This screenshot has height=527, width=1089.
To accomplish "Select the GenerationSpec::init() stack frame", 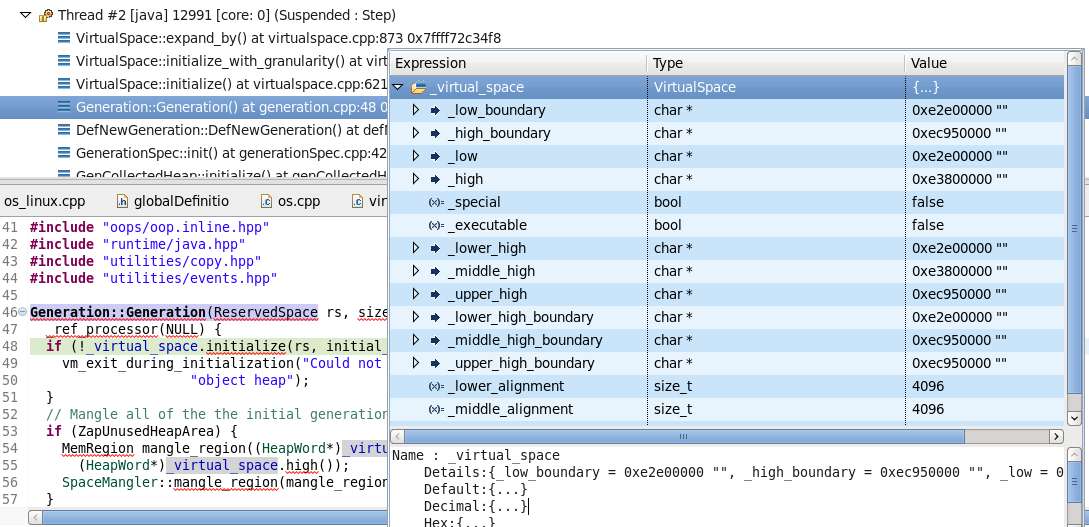I will pos(231,153).
